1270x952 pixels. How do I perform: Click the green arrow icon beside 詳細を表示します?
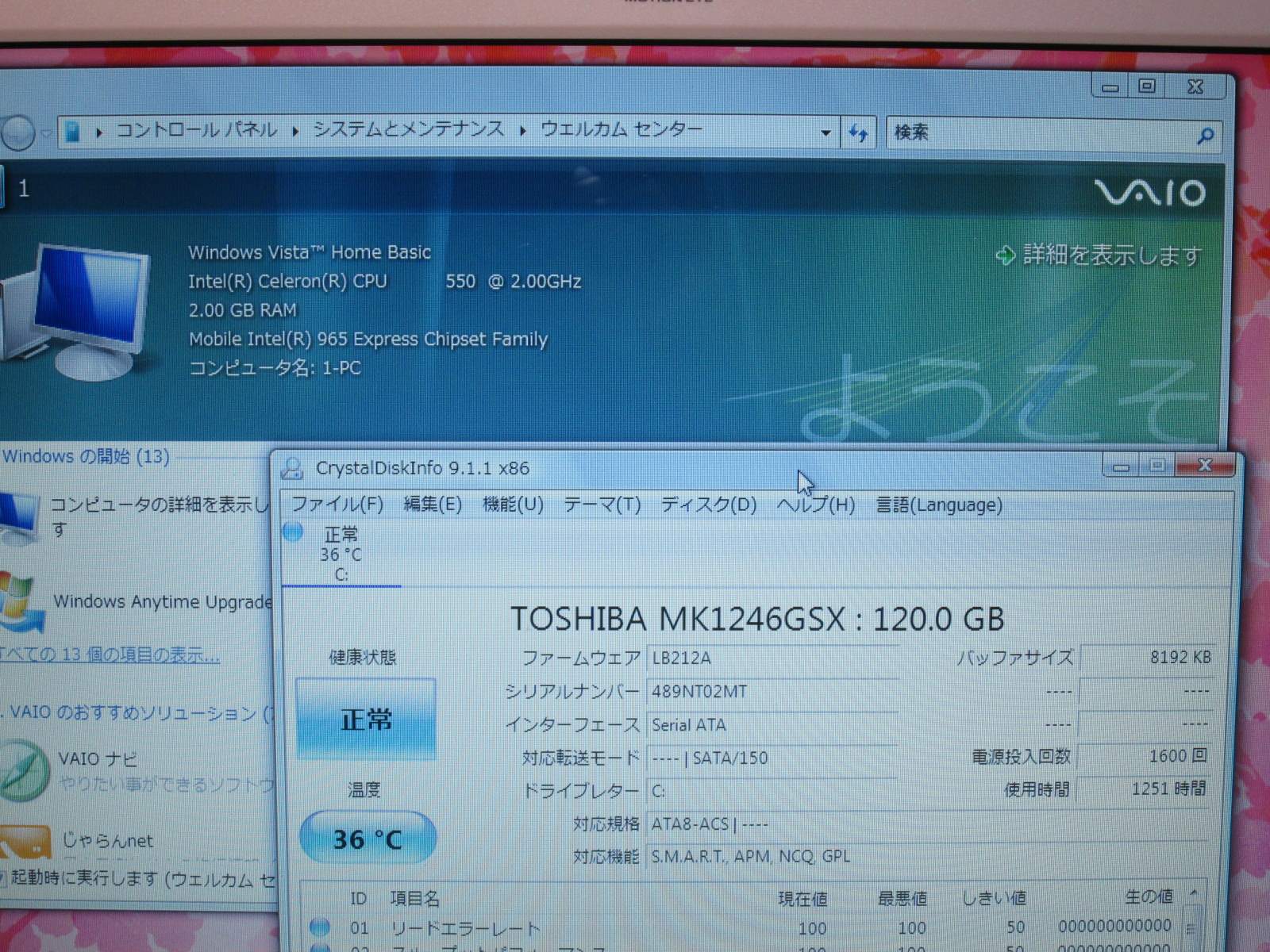pos(1006,255)
